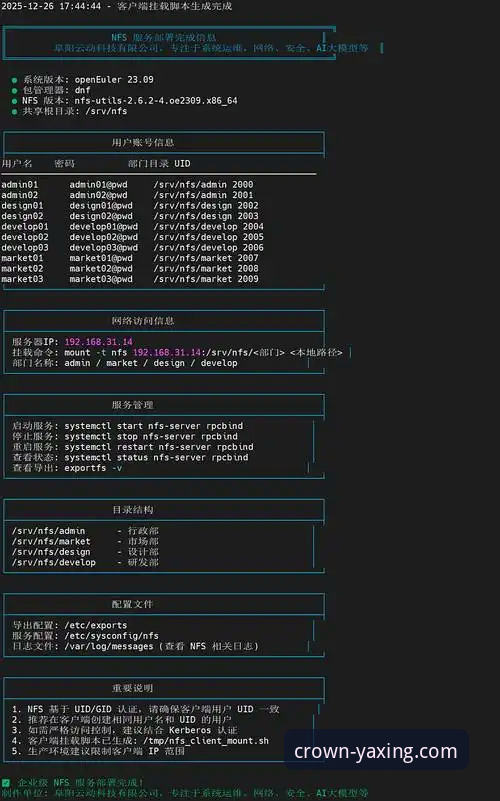Click the systemctl restart nfs-server rpcbind command
Viewport: 500px width, 801px height.
[x=159, y=447]
